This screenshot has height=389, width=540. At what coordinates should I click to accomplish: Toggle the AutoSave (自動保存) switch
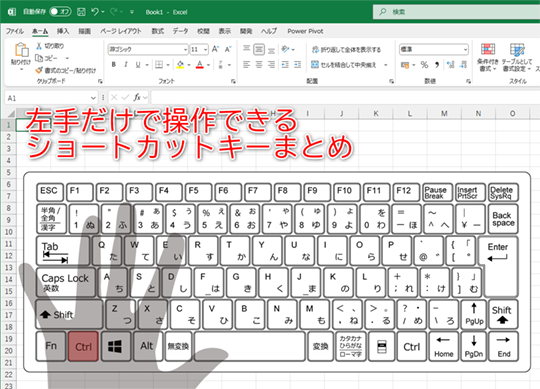point(60,12)
